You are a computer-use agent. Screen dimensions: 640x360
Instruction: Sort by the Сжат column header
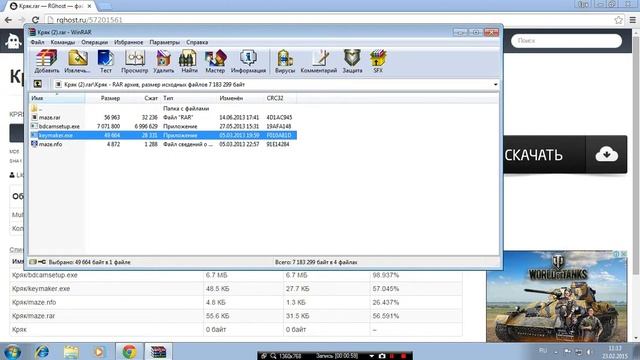[x=141, y=98]
